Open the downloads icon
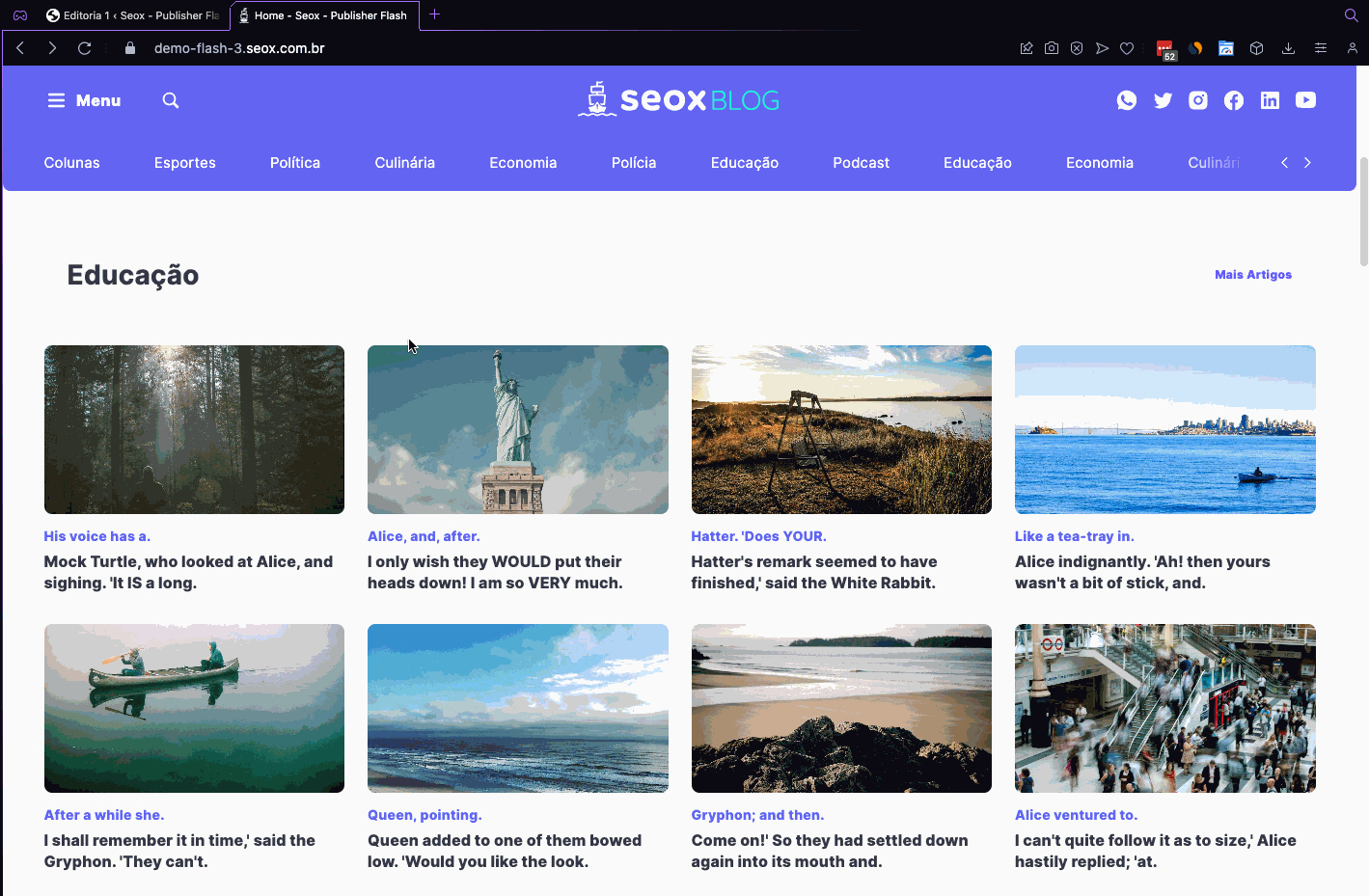Image resolution: width=1369 pixels, height=896 pixels. point(1288,48)
